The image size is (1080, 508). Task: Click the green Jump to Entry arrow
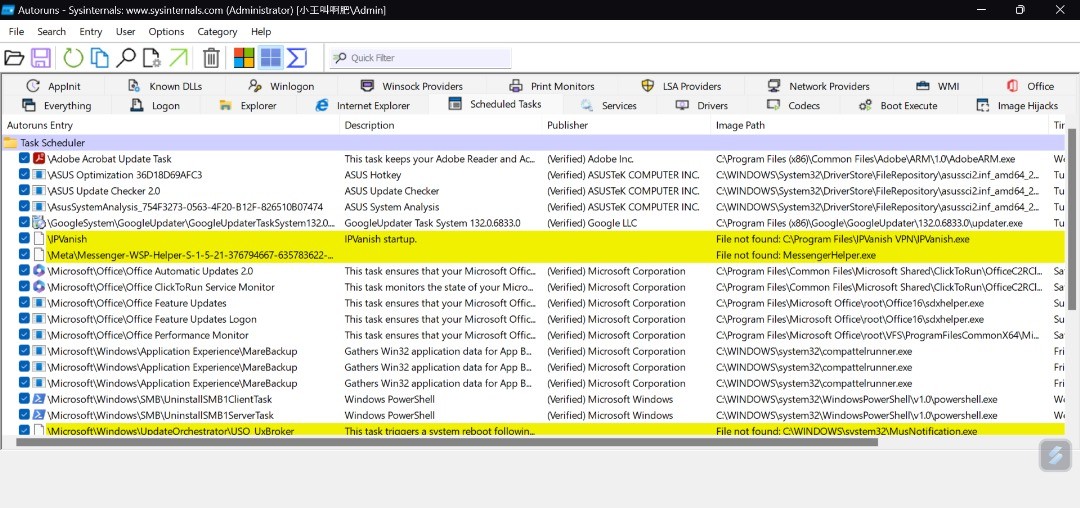[178, 58]
